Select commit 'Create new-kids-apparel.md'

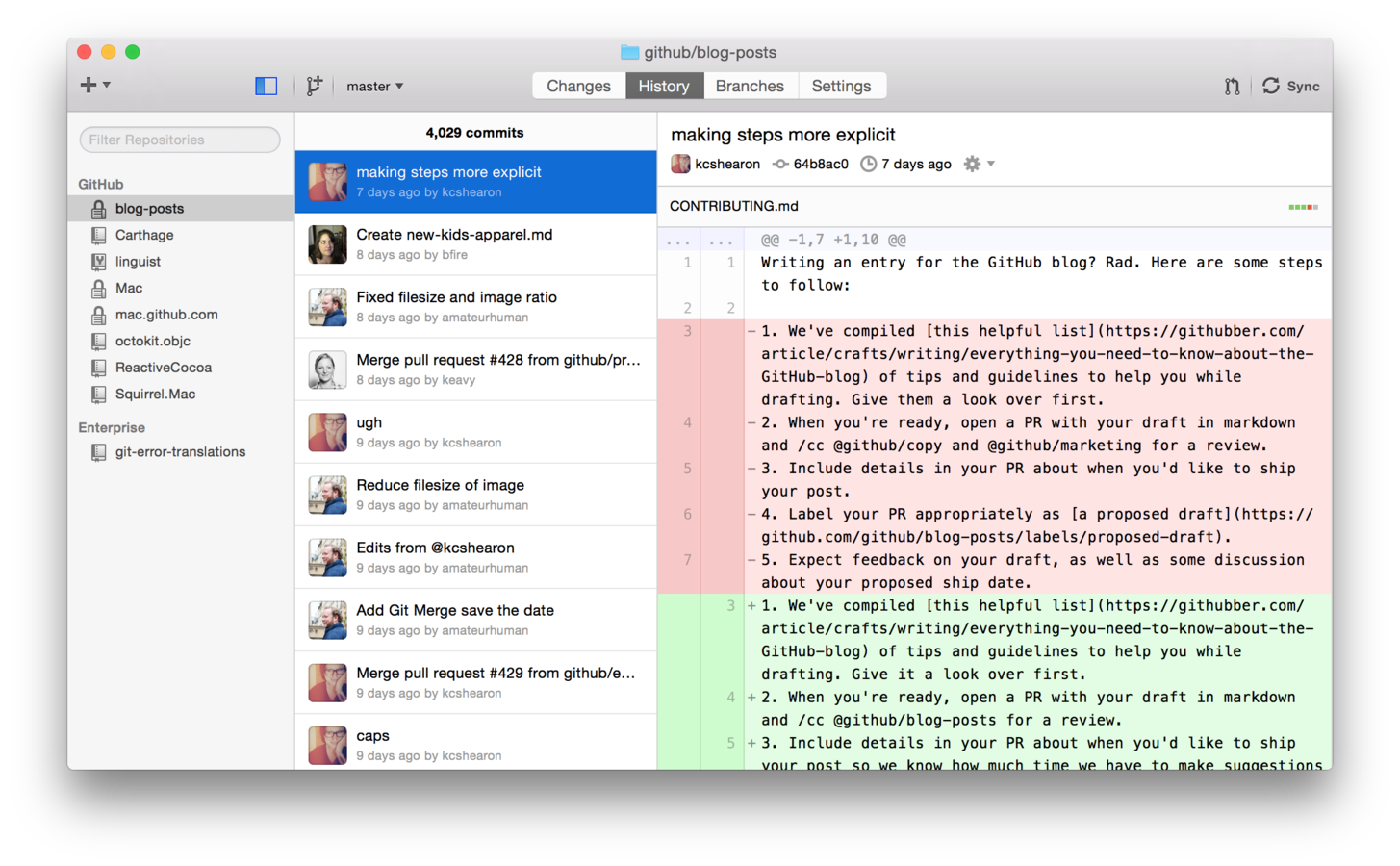pyautogui.click(x=475, y=243)
